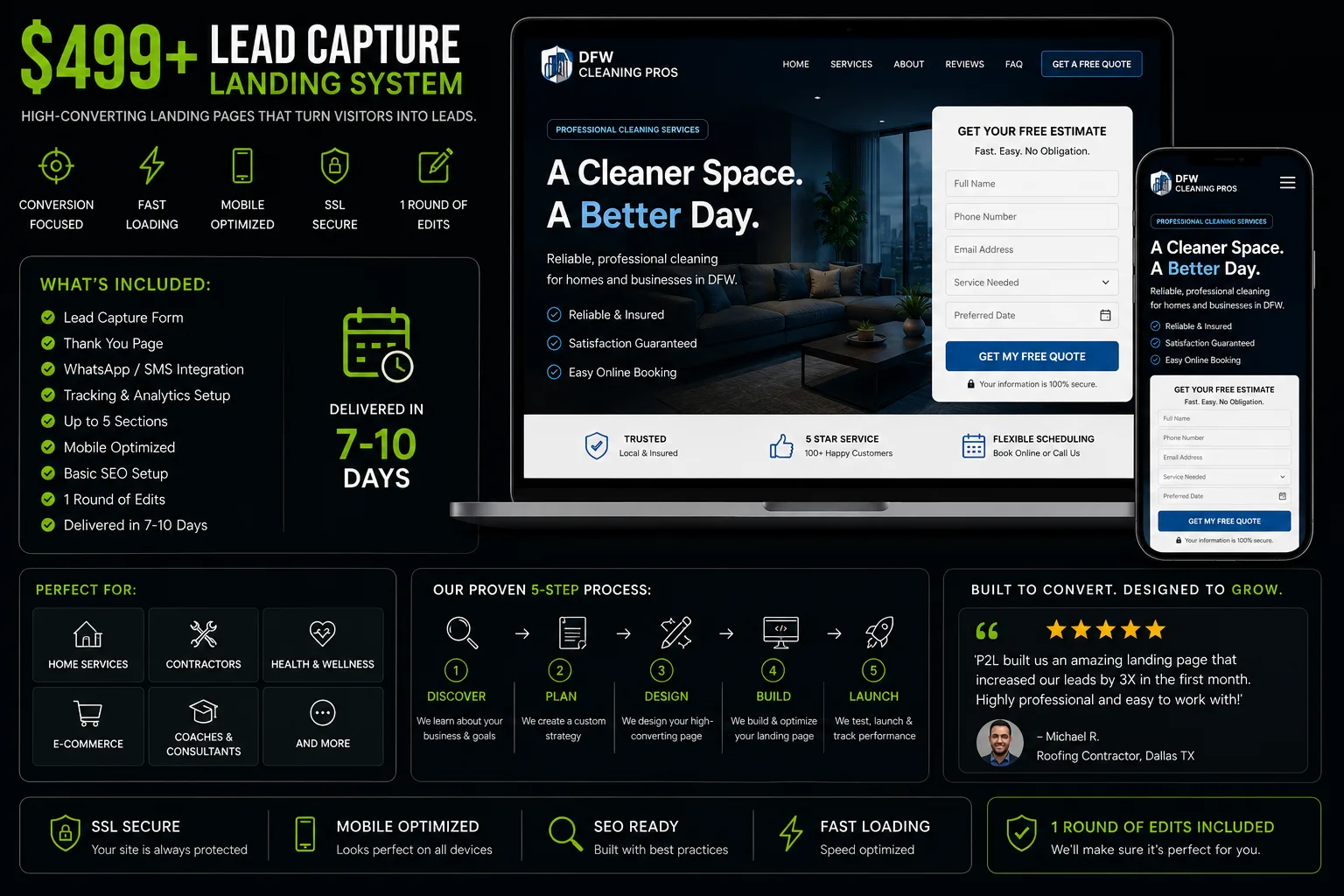This screenshot has height=896, width=1344.
Task: Click the WhatsApp / SMS Integration green checkmark
Action: [x=48, y=369]
